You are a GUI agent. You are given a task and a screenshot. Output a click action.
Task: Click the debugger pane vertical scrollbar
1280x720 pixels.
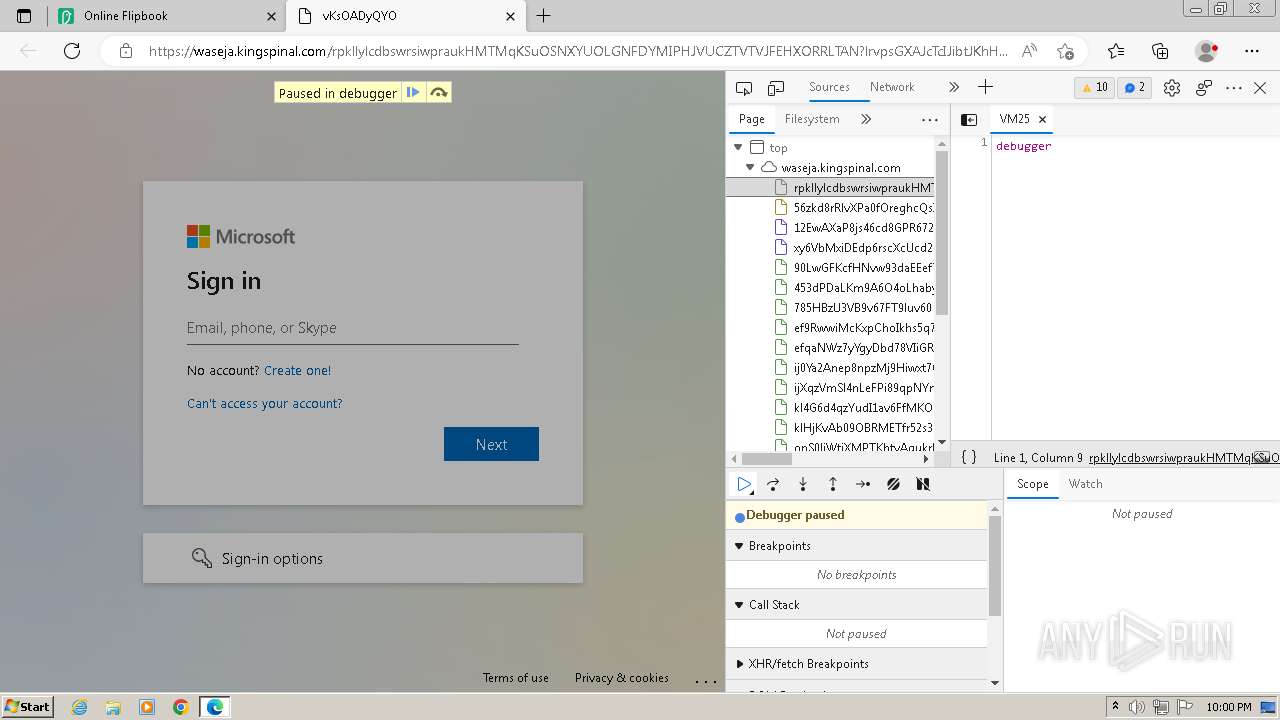click(994, 565)
